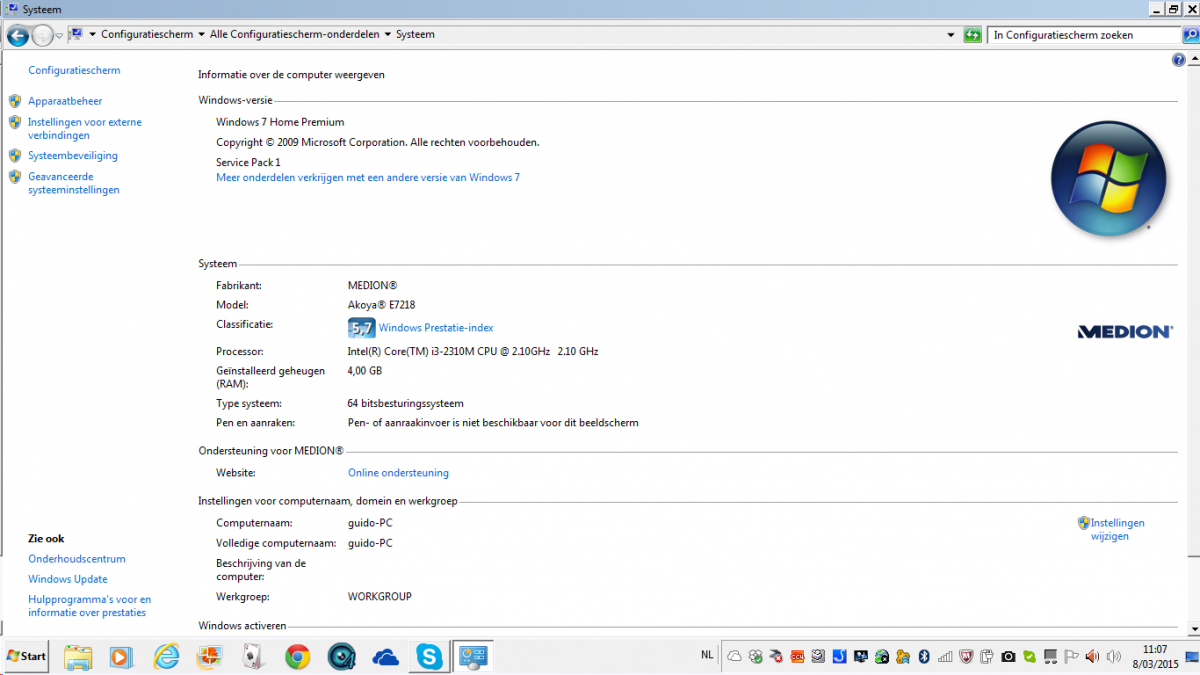This screenshot has height=675, width=1200.
Task: Click the power plug tray icon
Action: [987, 657]
